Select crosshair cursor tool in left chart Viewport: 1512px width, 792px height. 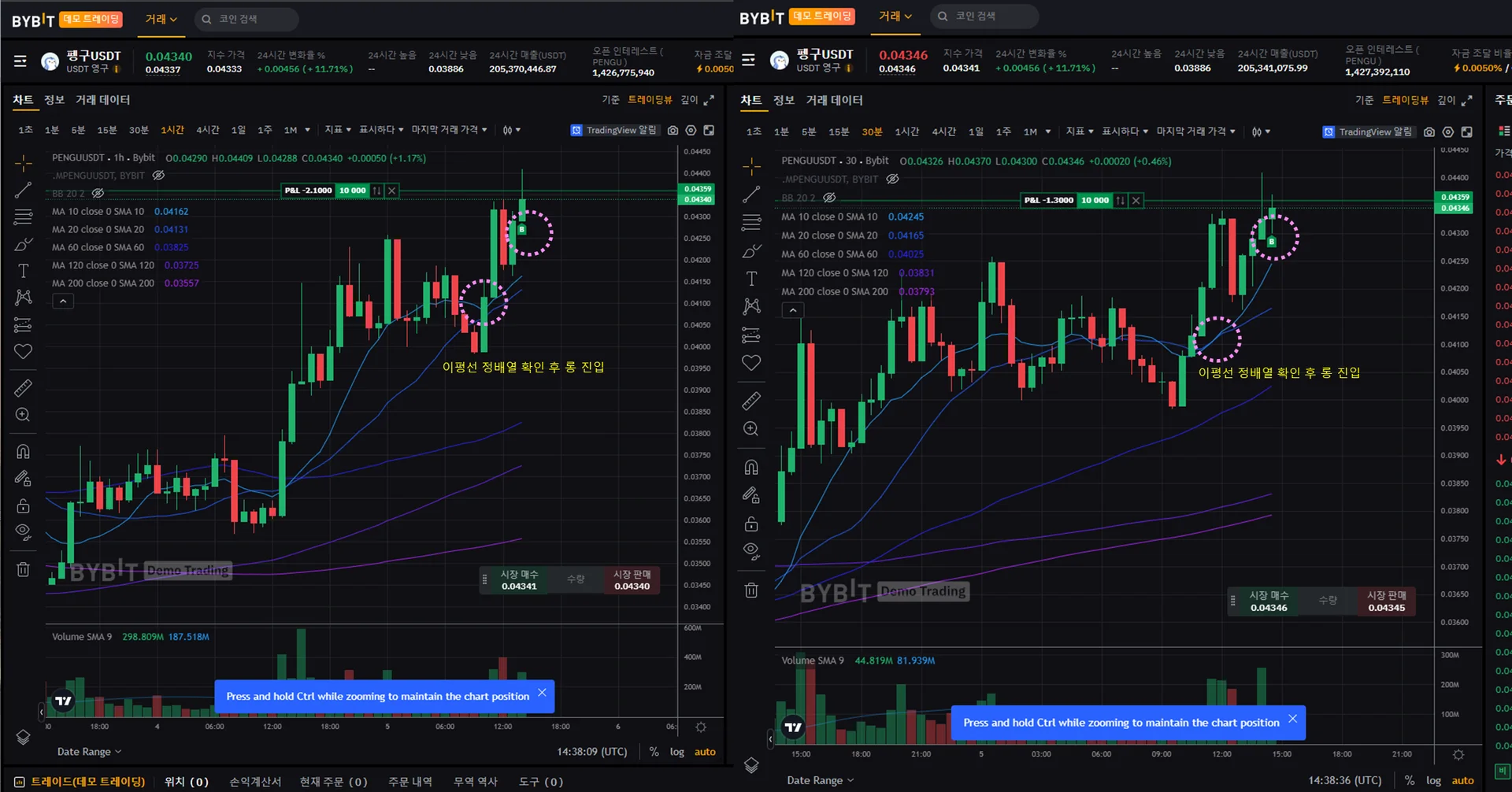[24, 163]
